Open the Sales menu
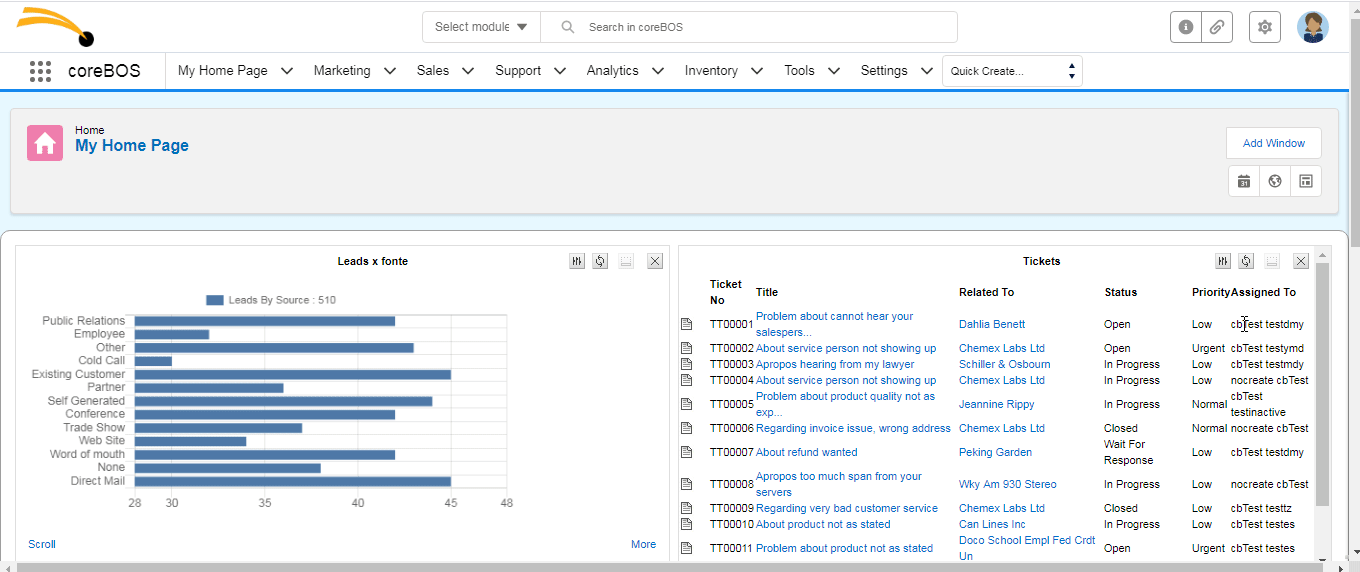1360x572 pixels. pos(433,71)
